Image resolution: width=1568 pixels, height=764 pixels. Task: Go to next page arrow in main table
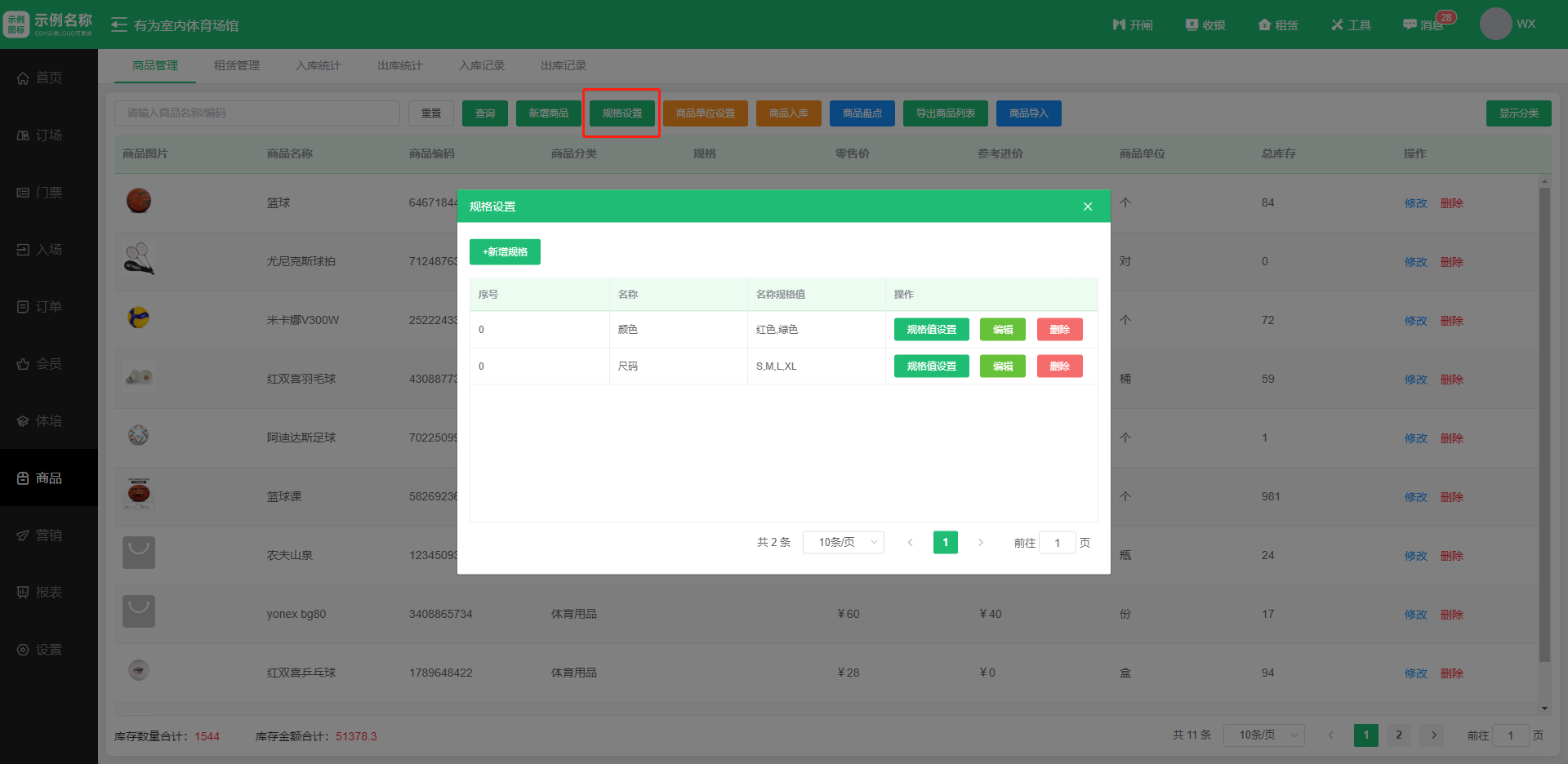pyautogui.click(x=1433, y=735)
